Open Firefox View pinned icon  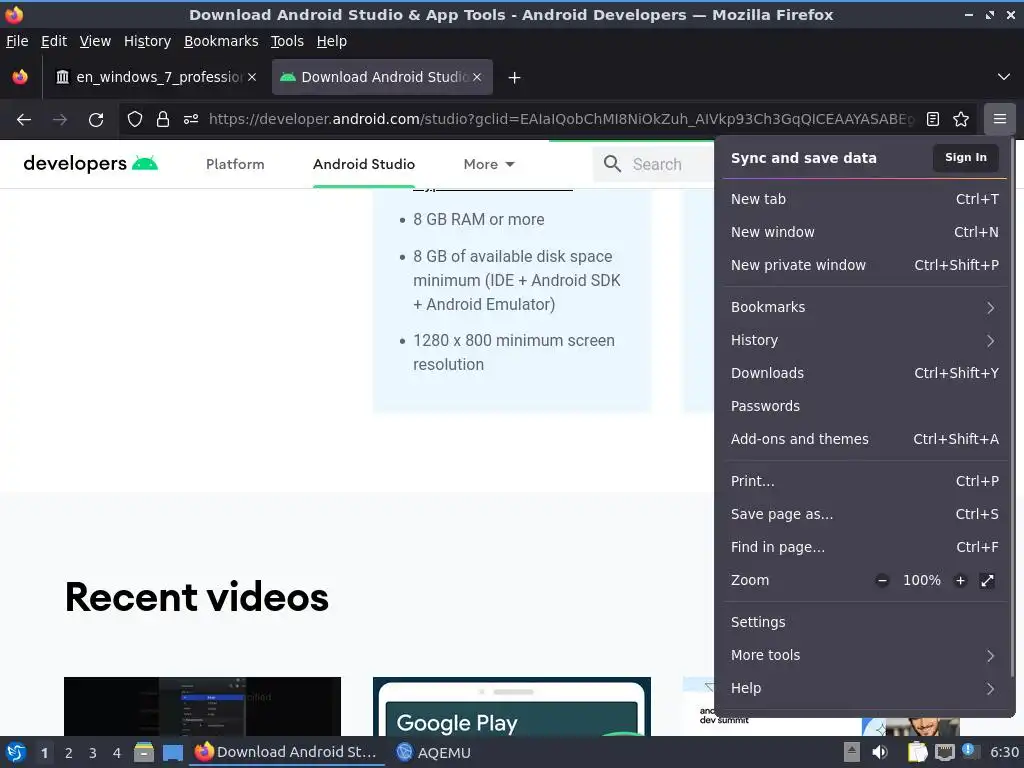[20, 77]
